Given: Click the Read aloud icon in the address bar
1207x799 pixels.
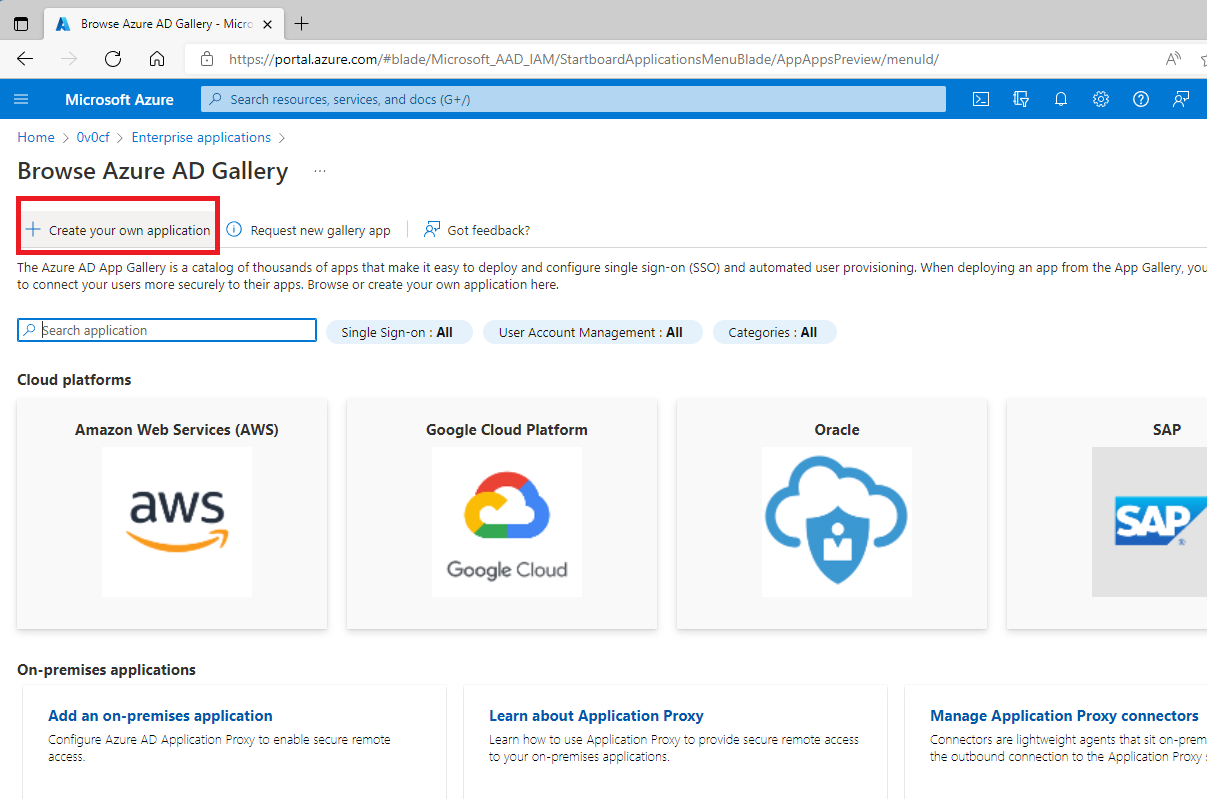Looking at the screenshot, I should click(1174, 59).
